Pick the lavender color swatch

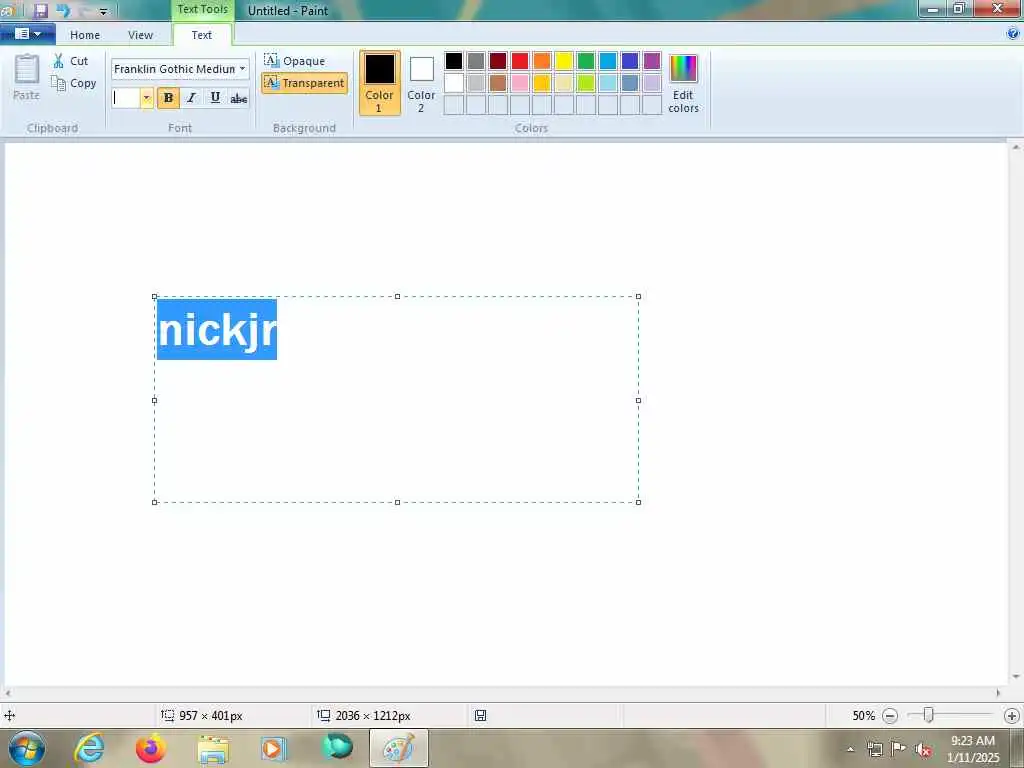(652, 83)
